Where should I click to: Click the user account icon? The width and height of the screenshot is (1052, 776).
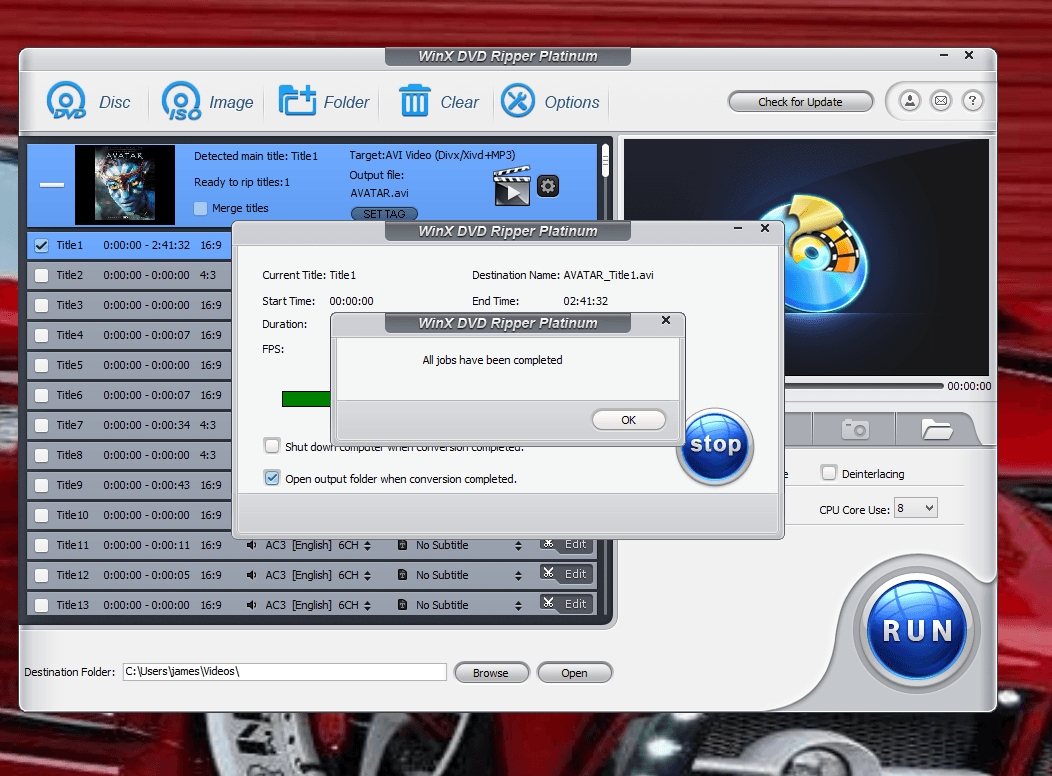[x=910, y=101]
